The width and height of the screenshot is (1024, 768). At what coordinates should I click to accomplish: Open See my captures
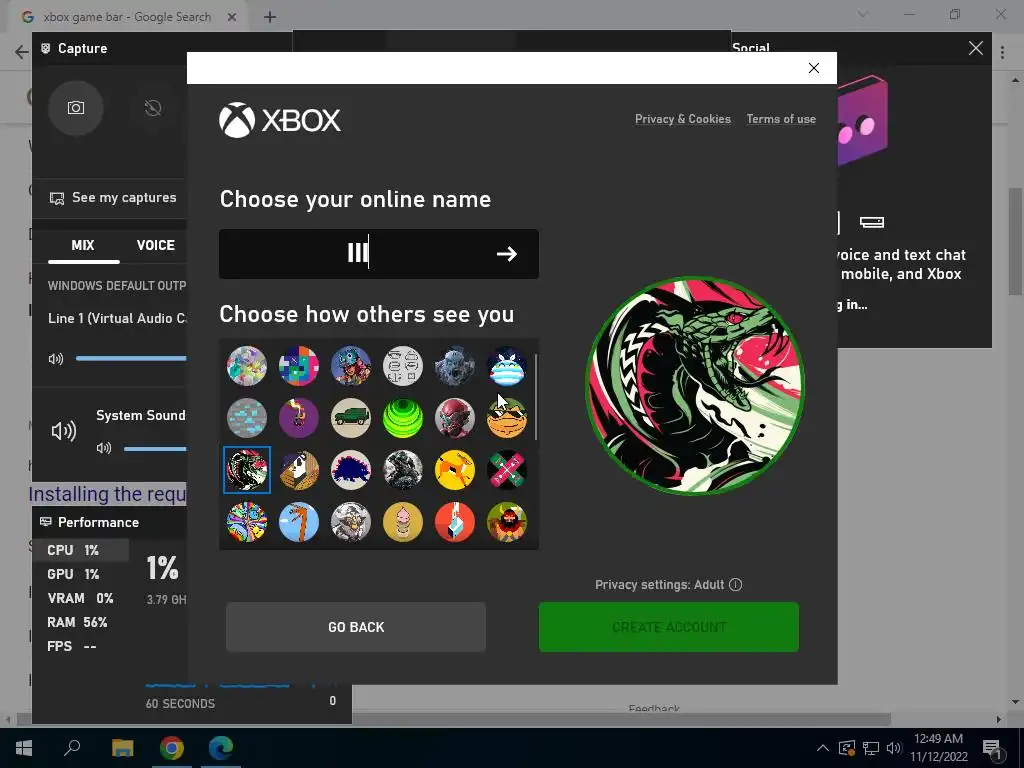pyautogui.click(x=113, y=197)
